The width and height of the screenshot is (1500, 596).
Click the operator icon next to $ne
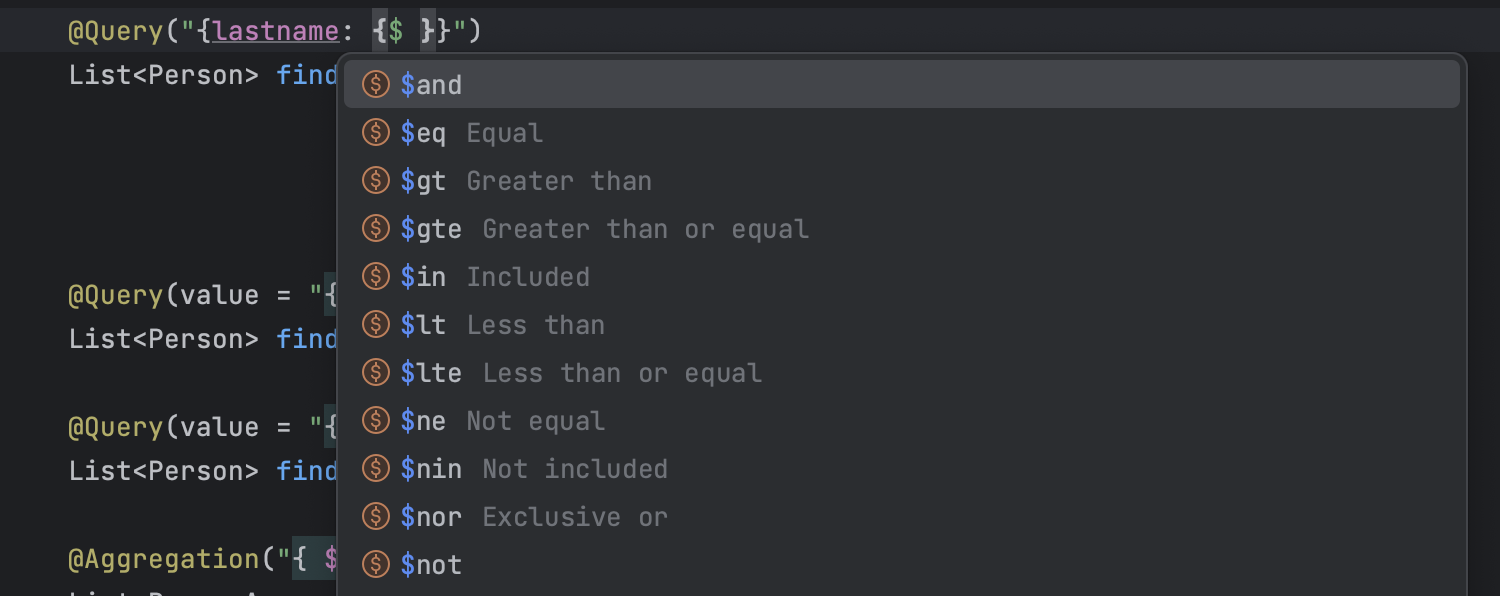tap(375, 421)
